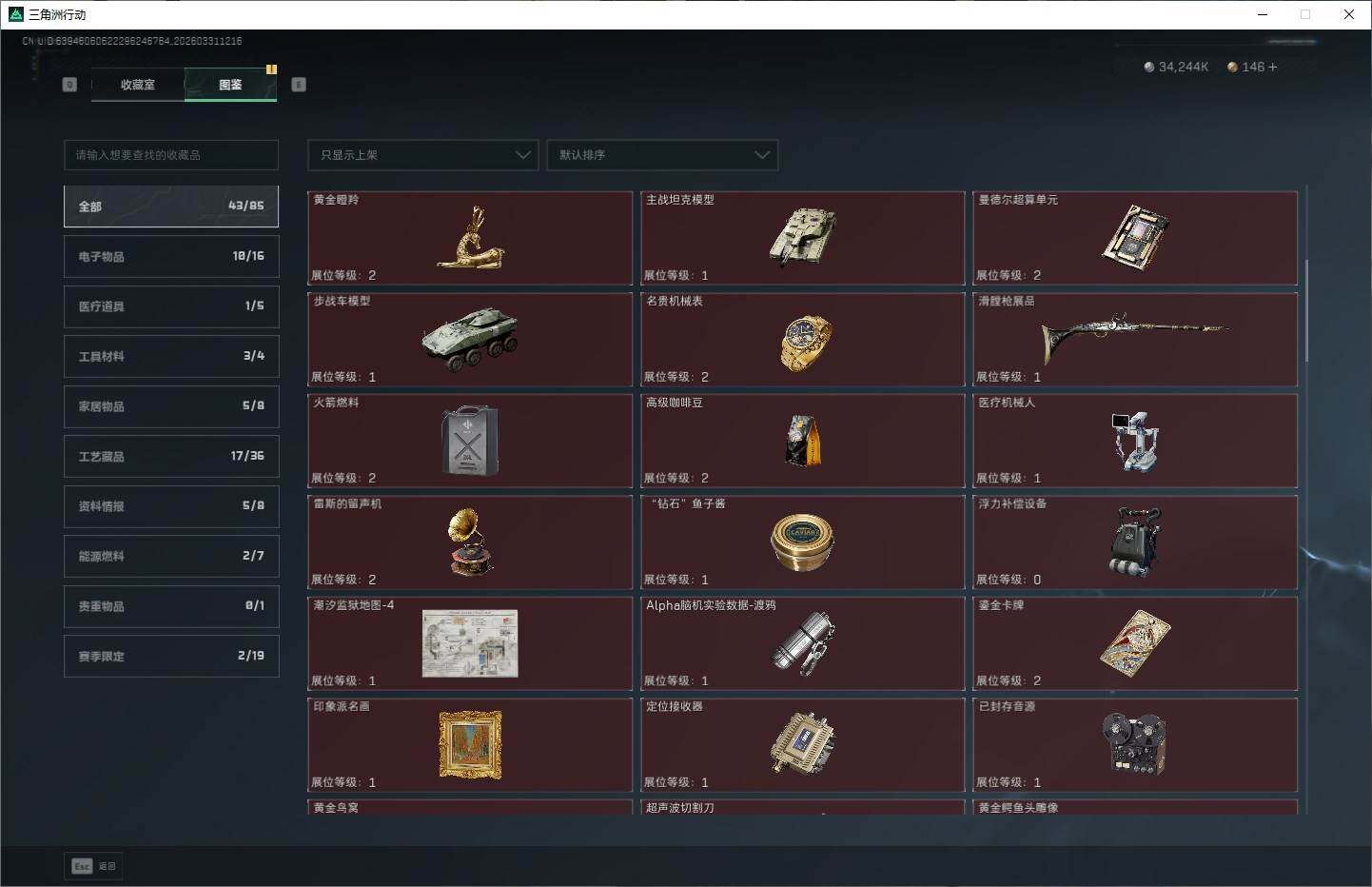Select the Alpha脑机实验数据-渡鸦 data drive icon
This screenshot has width=1372, height=887.
pyautogui.click(x=803, y=643)
